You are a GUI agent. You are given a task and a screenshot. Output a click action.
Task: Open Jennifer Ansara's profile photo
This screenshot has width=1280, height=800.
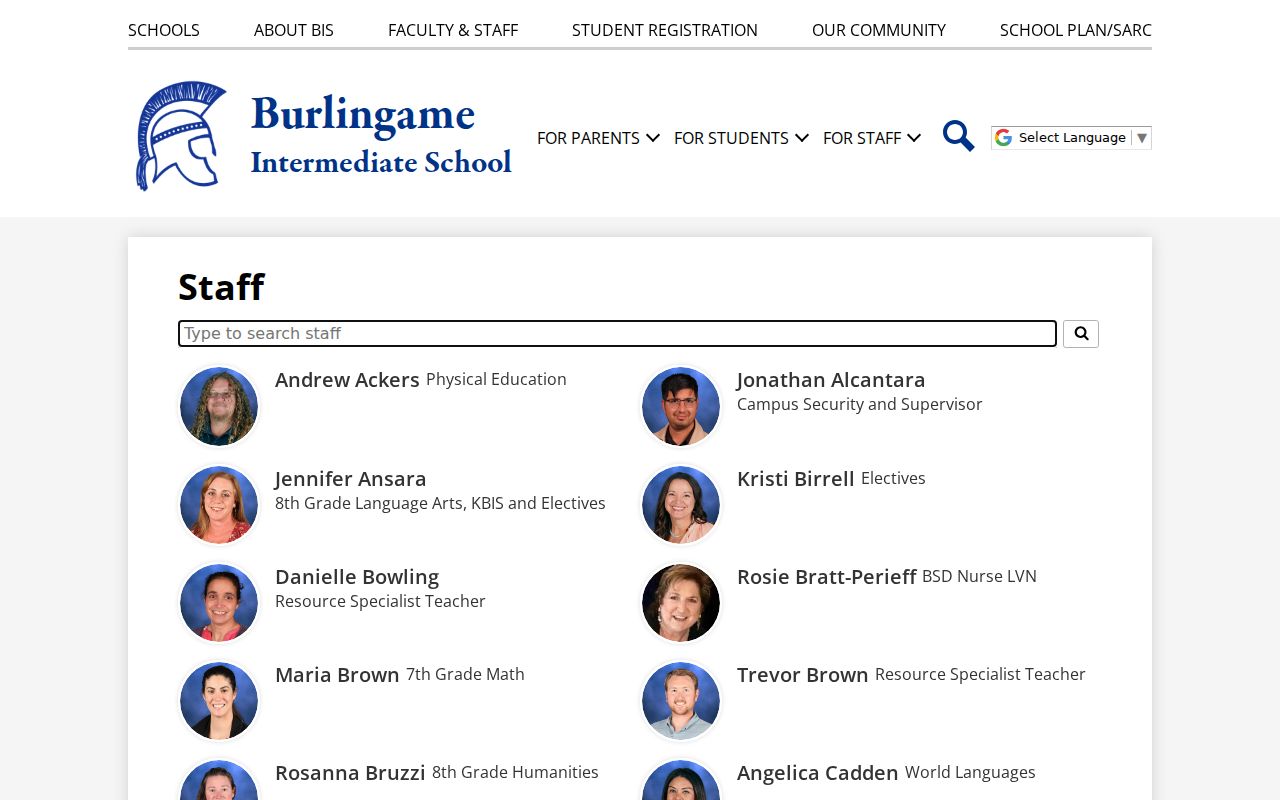[x=219, y=504]
